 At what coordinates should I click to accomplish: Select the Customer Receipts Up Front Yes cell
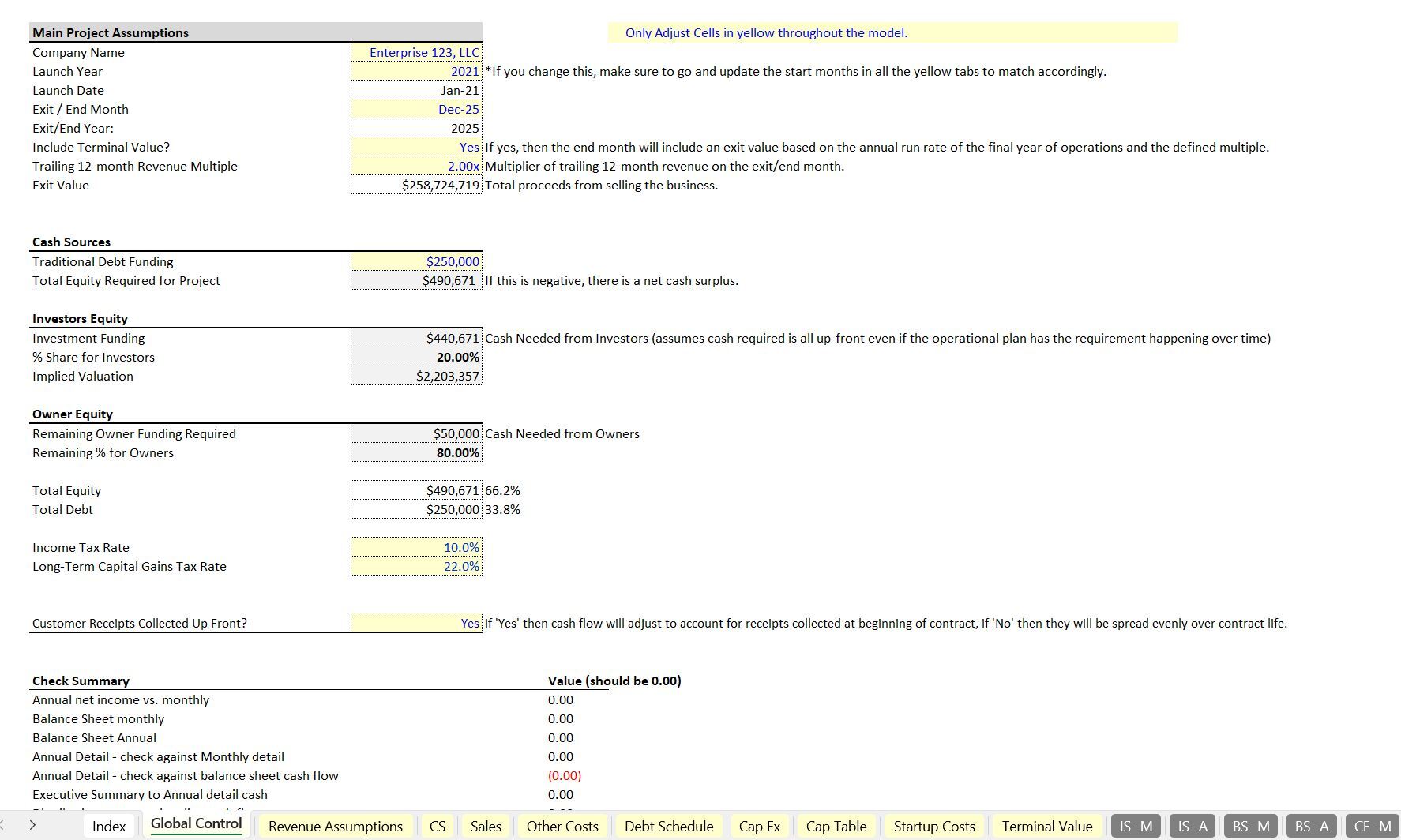(416, 623)
